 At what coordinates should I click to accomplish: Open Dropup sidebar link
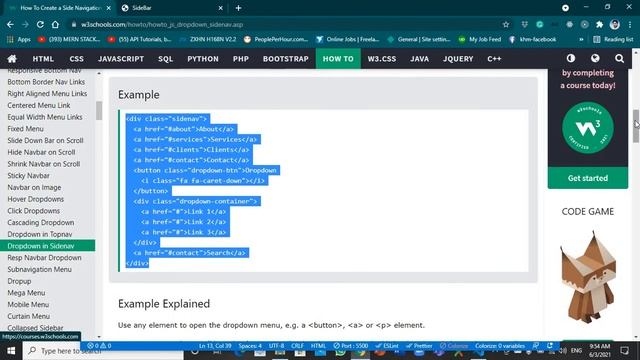point(19,282)
